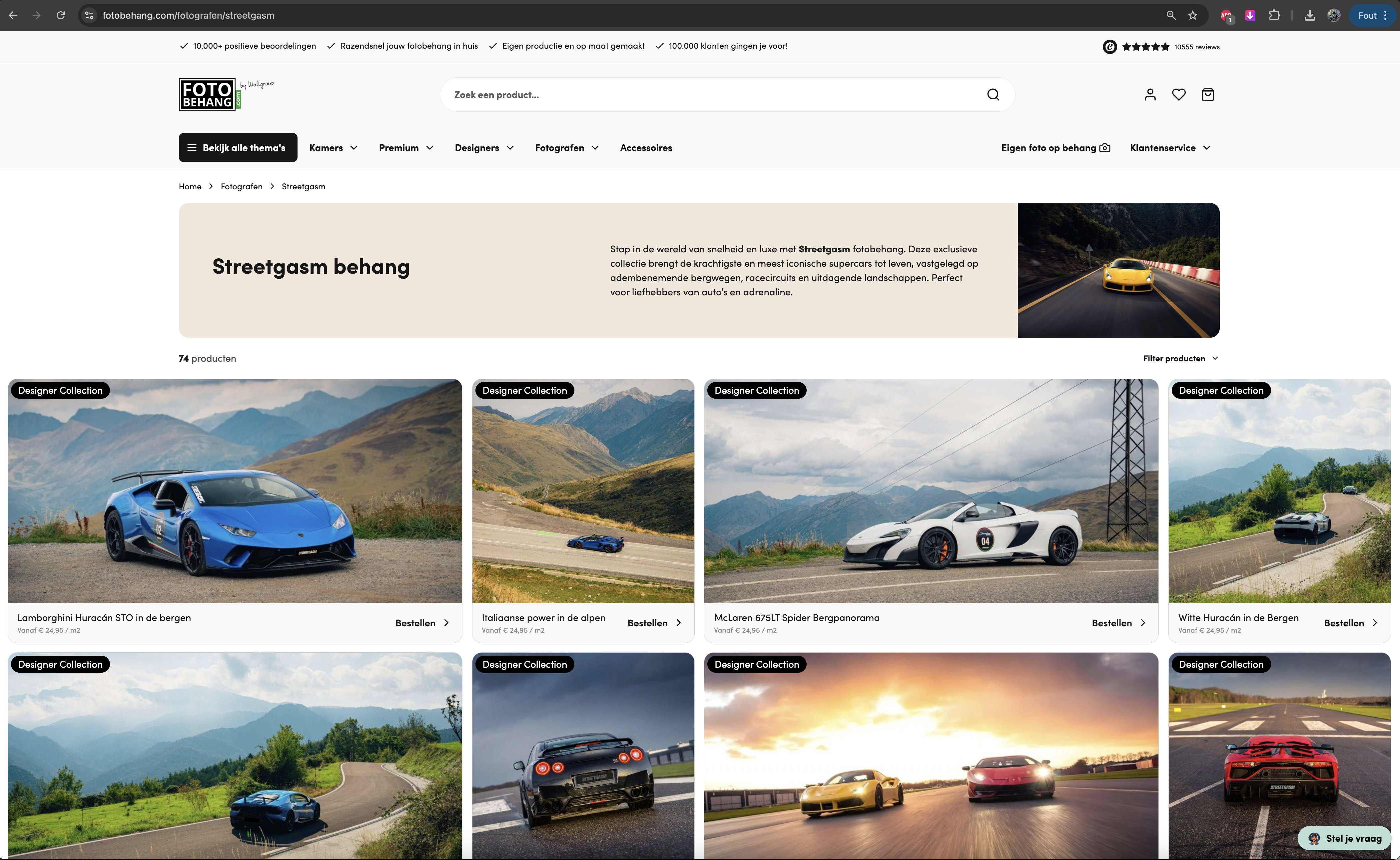Open the browser extensions puzzle icon
Image resolution: width=1400 pixels, height=860 pixels.
[1274, 15]
